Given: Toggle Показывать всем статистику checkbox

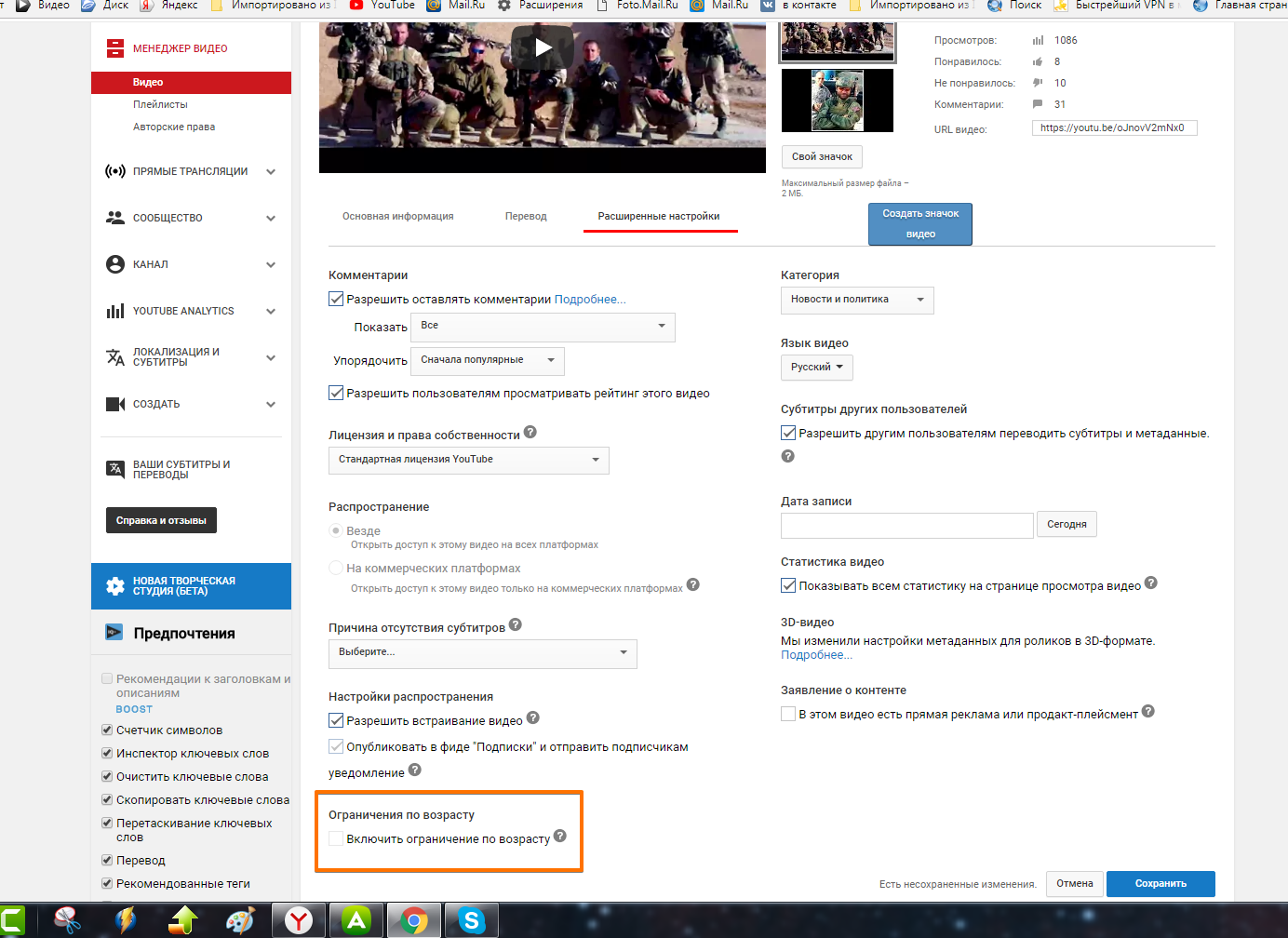Looking at the screenshot, I should tap(788, 585).
